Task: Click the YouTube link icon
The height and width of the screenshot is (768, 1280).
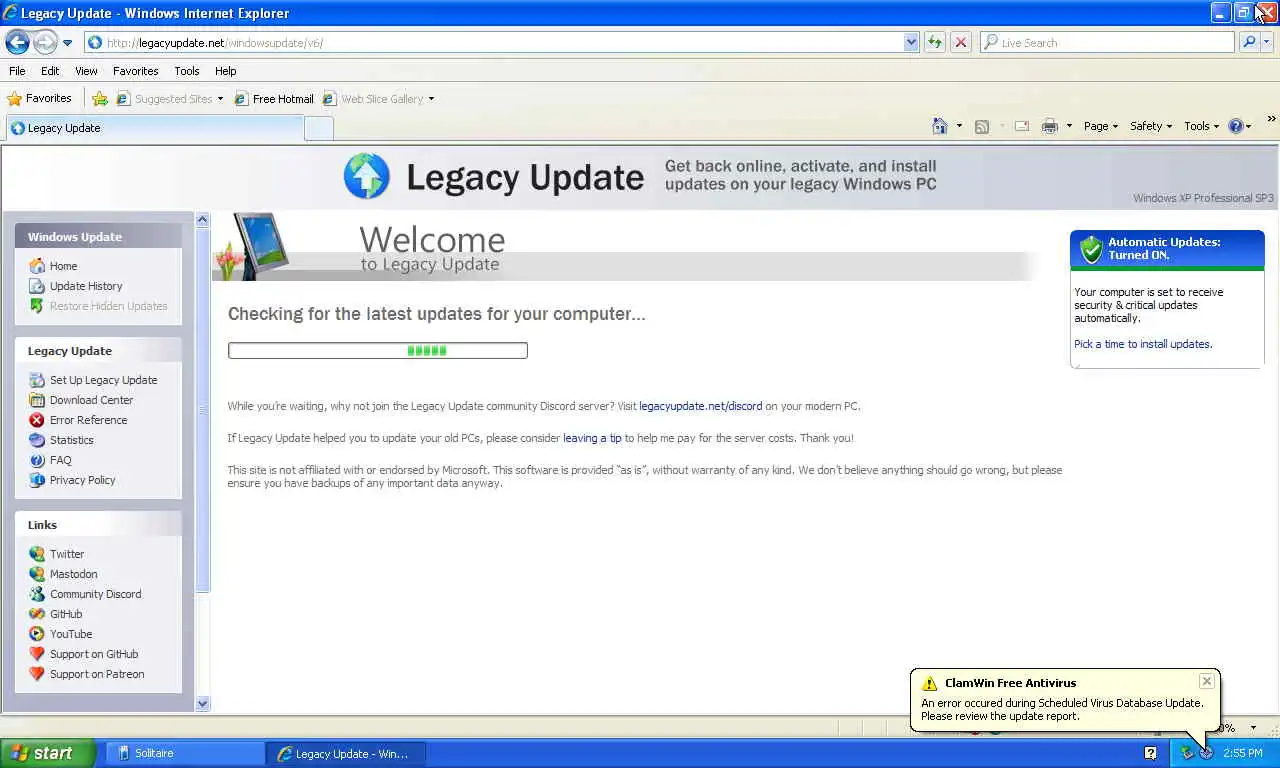Action: coord(37,634)
